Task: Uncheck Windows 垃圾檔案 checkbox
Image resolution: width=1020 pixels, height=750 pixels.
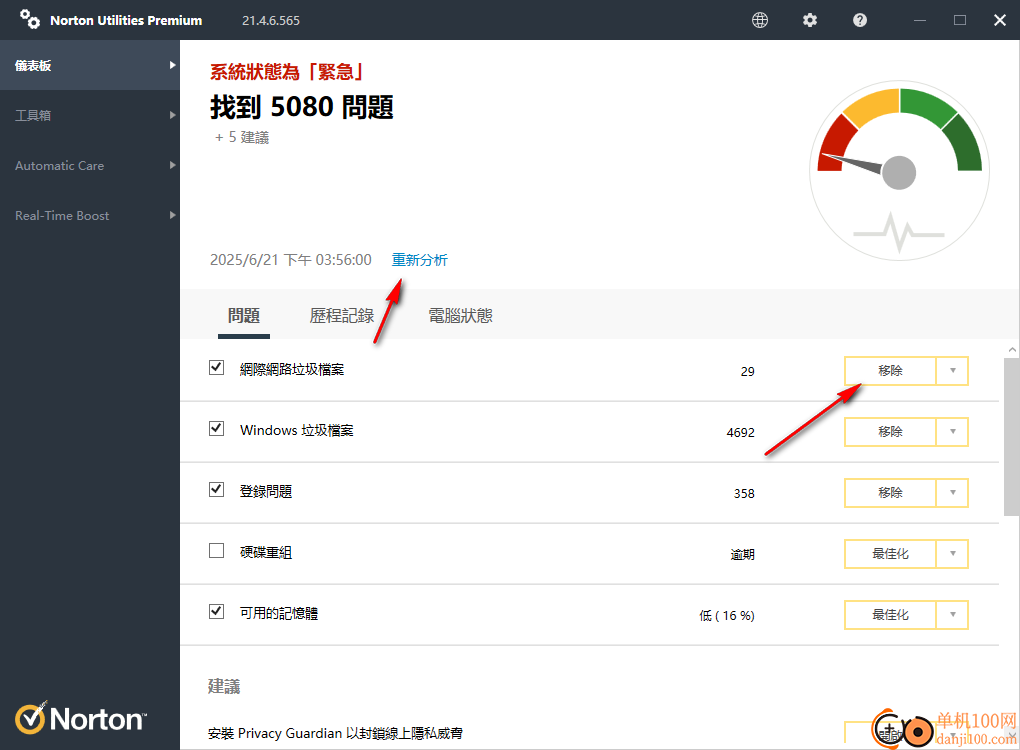Action: 217,429
